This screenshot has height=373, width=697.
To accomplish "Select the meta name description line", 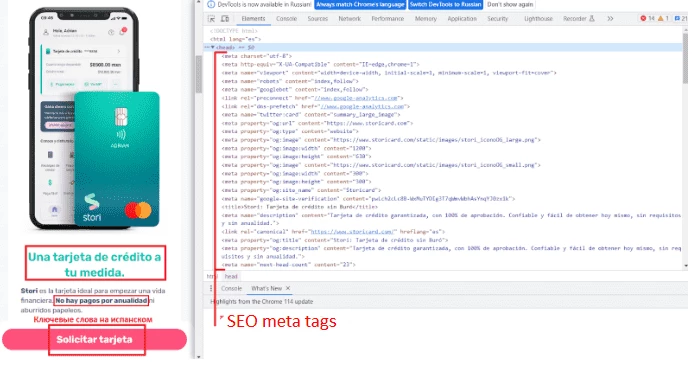I will pos(451,219).
